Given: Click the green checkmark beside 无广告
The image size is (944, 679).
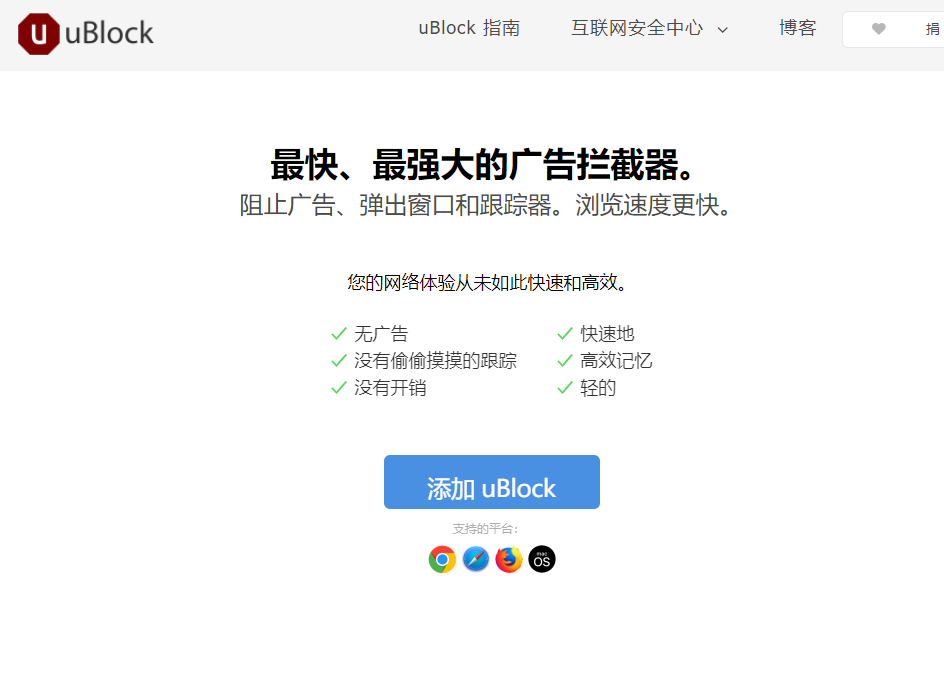Looking at the screenshot, I should [337, 333].
